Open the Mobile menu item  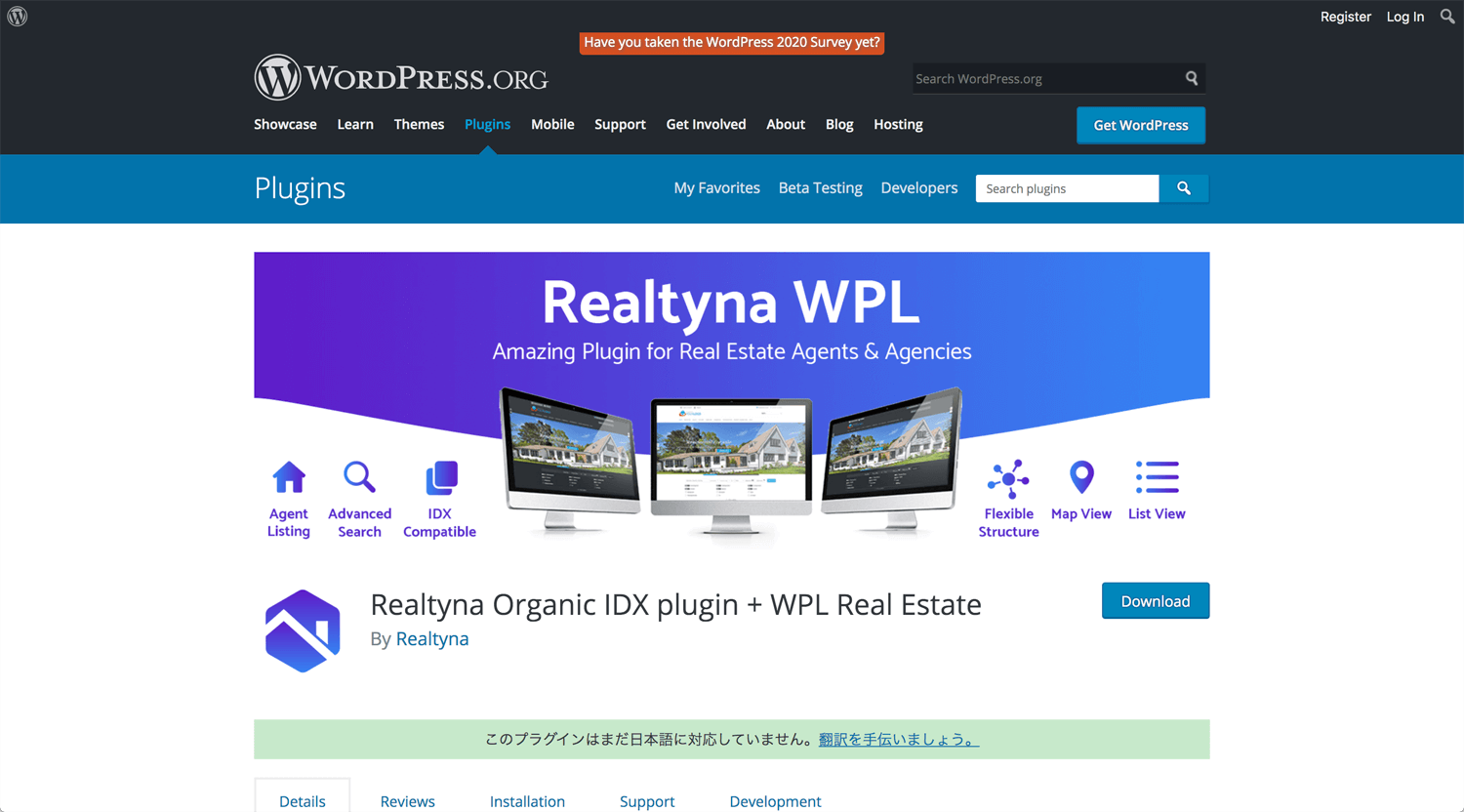click(552, 124)
